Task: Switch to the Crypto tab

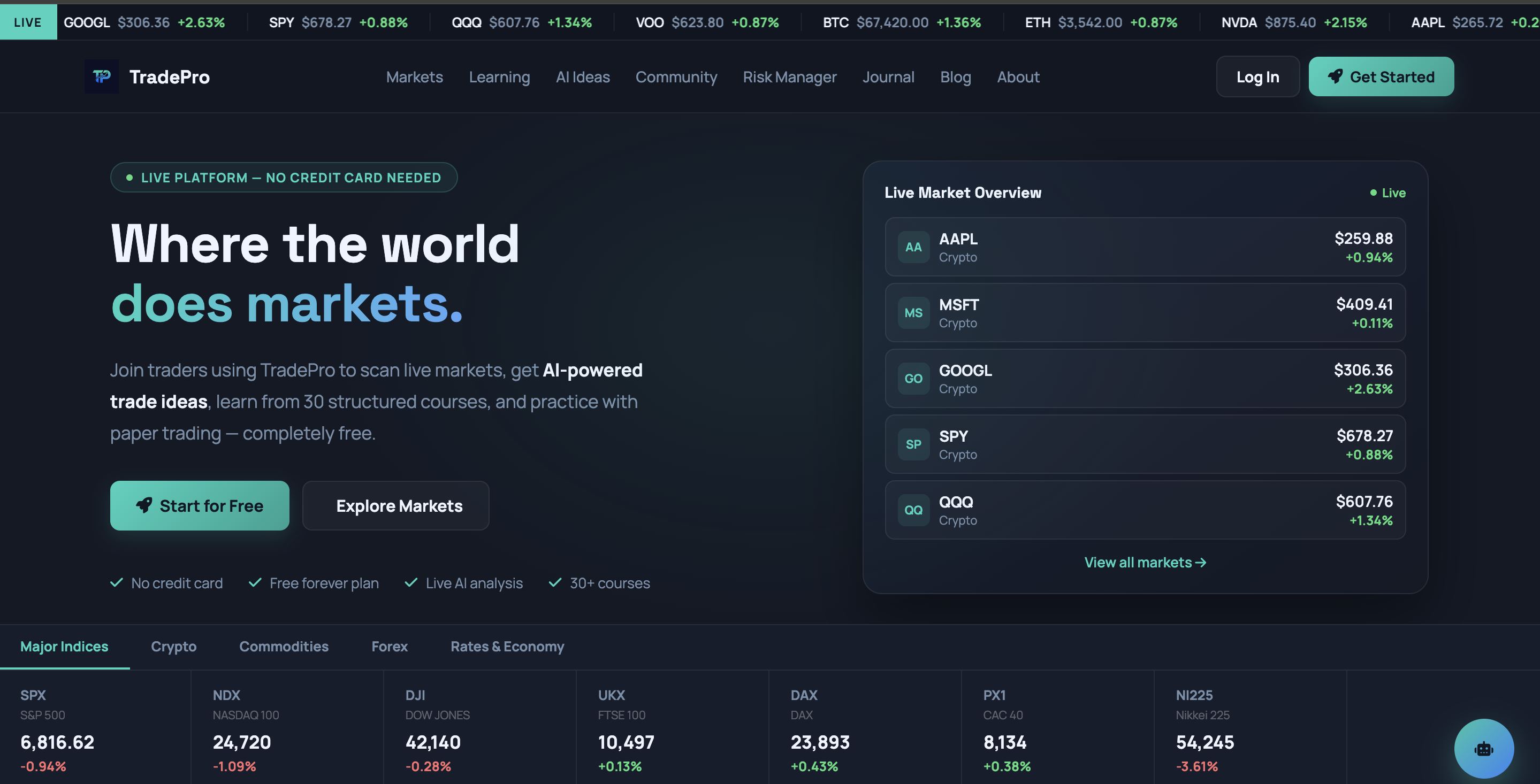Action: click(173, 647)
